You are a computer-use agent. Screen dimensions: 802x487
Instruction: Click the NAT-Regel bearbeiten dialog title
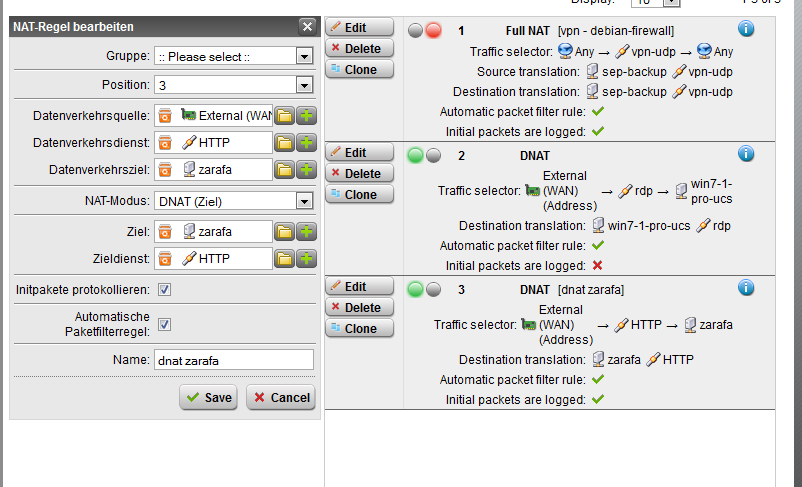(73, 27)
